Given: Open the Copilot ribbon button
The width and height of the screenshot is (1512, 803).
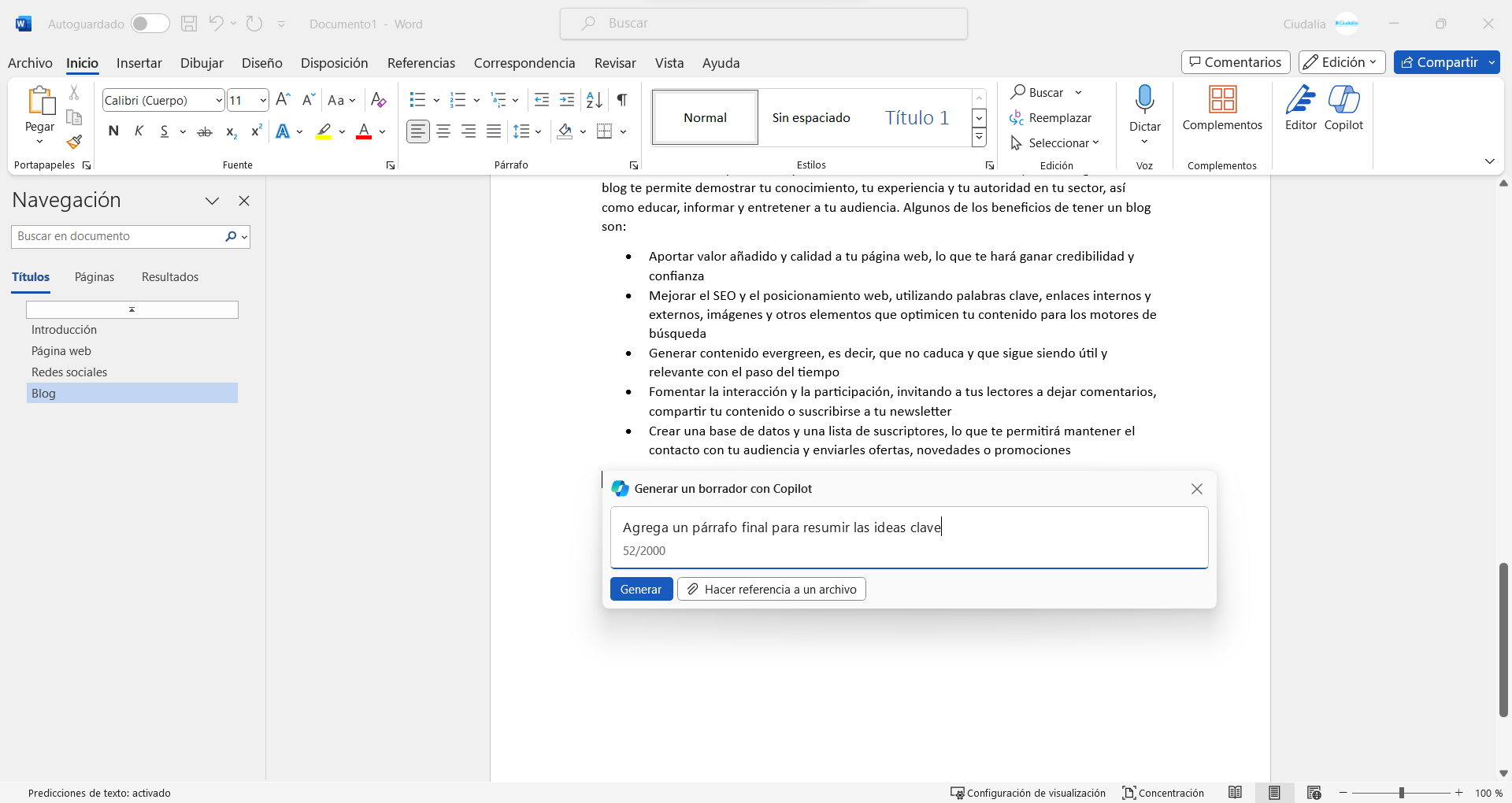Looking at the screenshot, I should [1343, 109].
